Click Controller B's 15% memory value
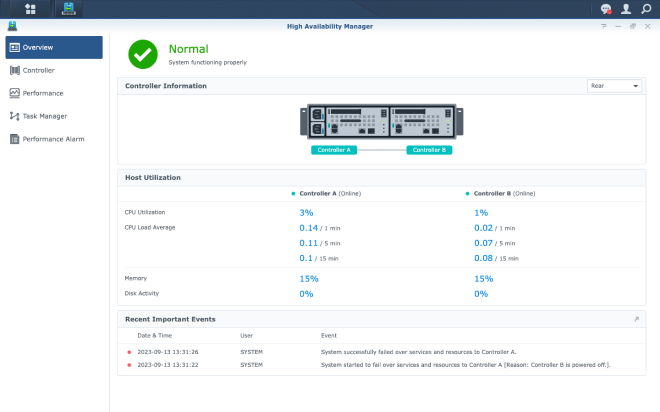 pyautogui.click(x=483, y=279)
